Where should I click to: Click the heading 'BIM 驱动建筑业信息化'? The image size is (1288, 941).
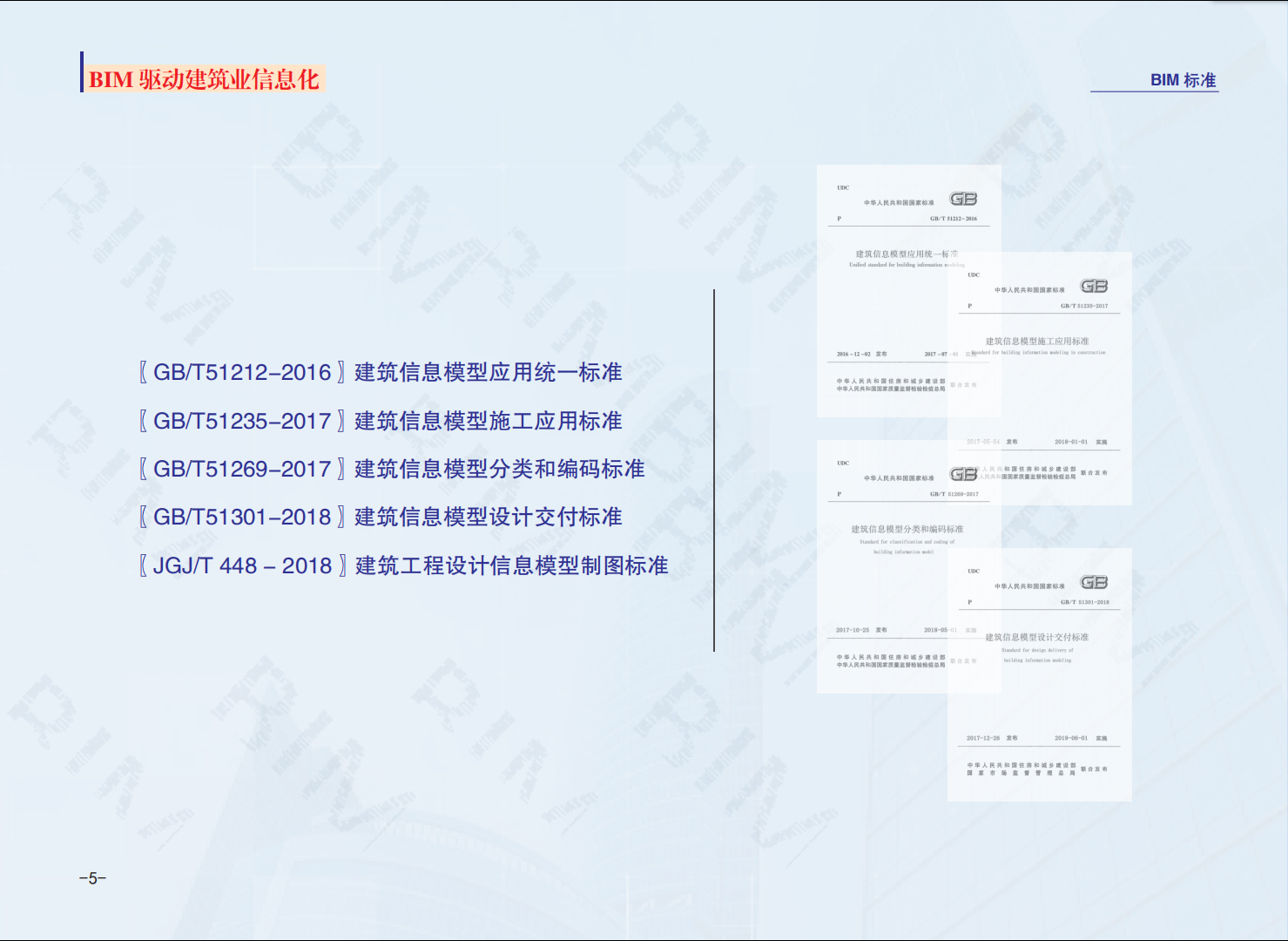(205, 79)
